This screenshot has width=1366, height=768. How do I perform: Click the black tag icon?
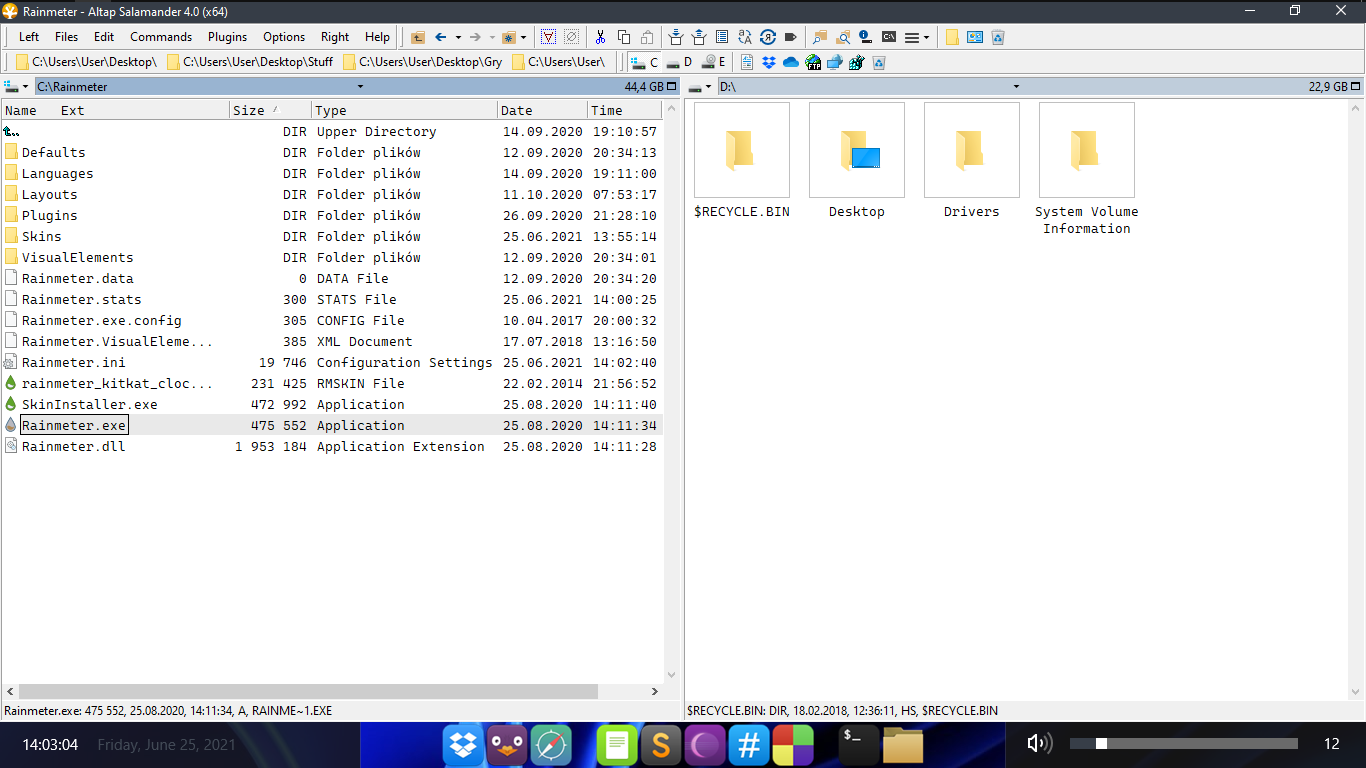tap(791, 37)
